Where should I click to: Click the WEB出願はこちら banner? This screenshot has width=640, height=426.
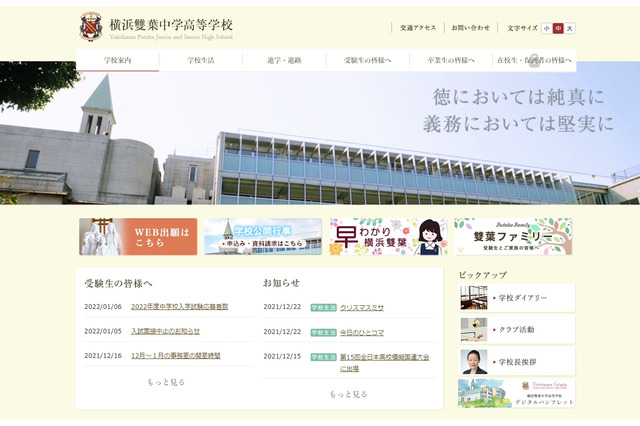pos(138,237)
